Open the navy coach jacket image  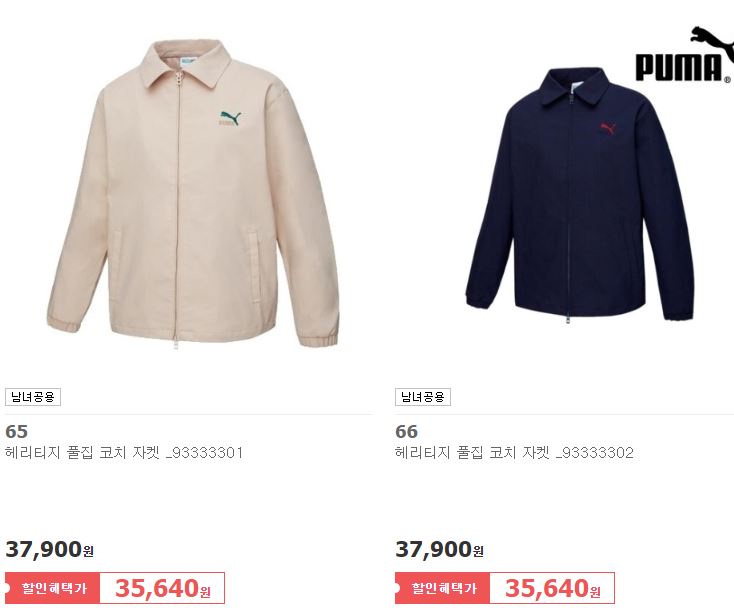[x=580, y=196]
